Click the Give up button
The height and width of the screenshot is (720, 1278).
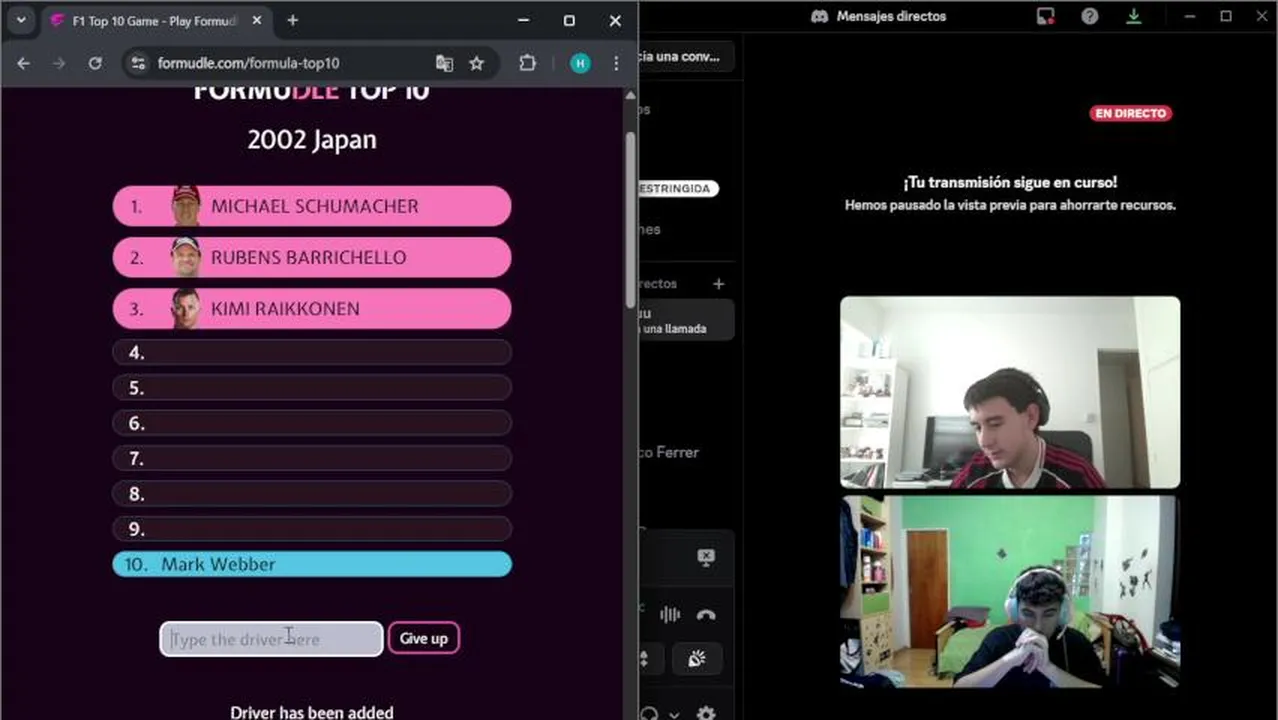[424, 639]
